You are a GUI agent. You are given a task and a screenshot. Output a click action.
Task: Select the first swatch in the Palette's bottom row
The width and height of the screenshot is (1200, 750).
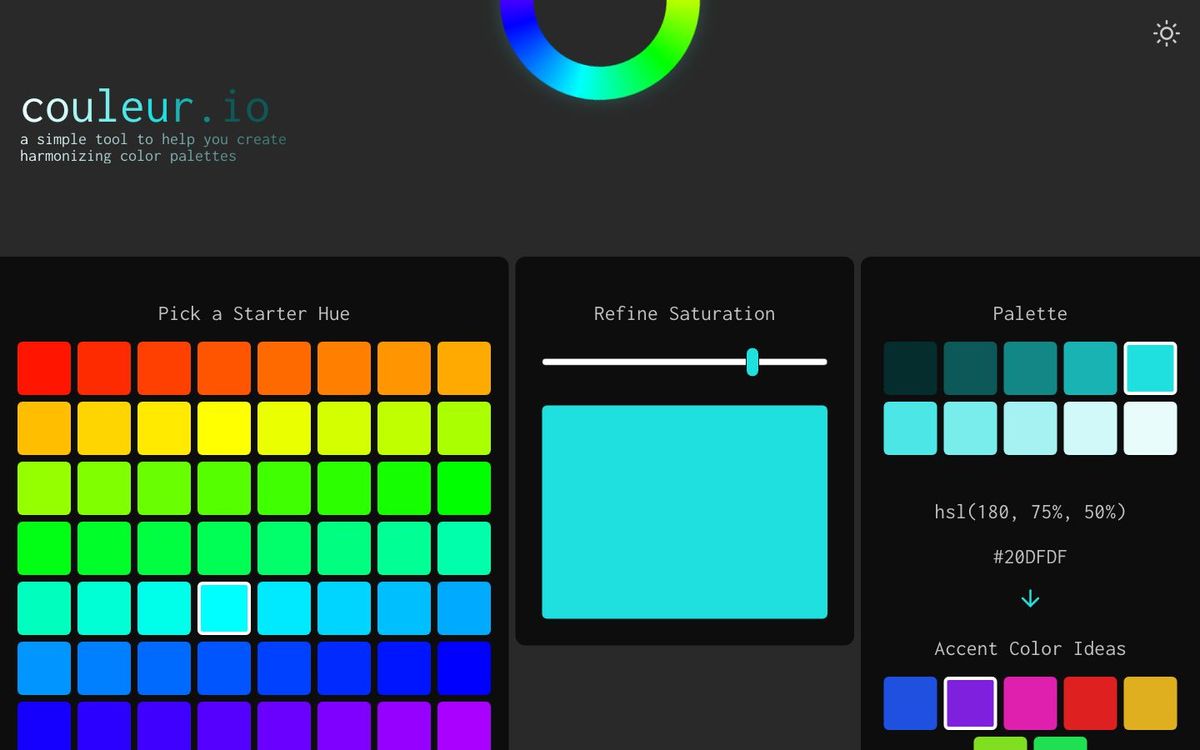coord(910,428)
